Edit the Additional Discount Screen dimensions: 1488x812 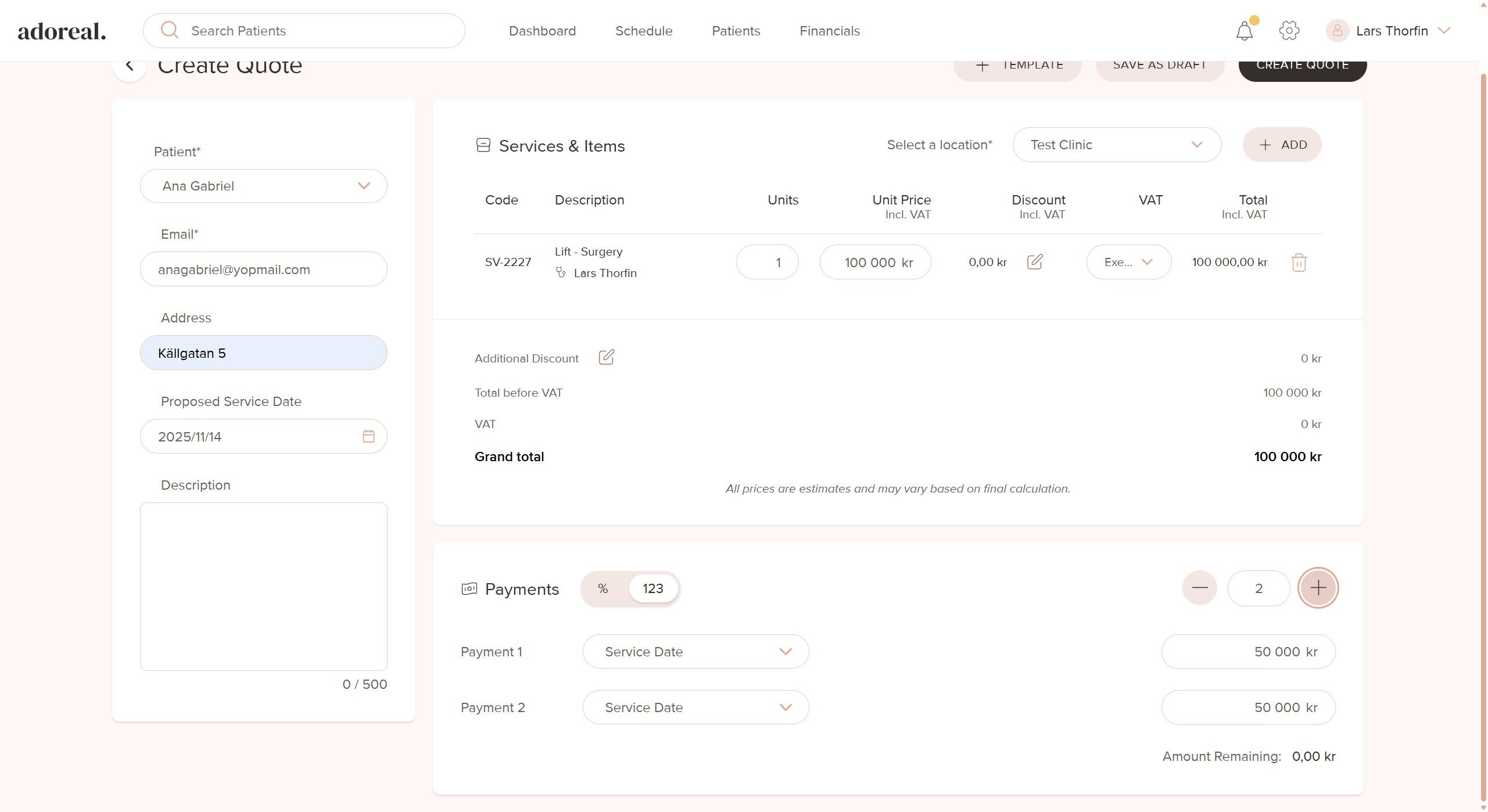[606, 357]
